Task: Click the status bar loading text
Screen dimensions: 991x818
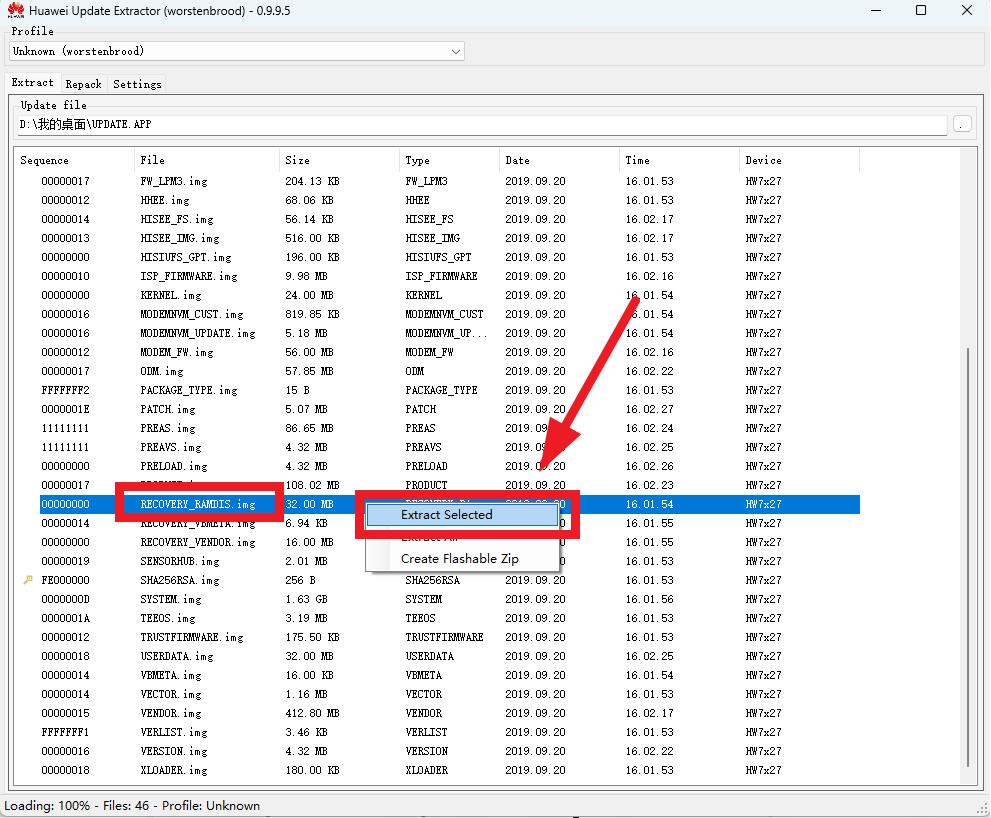Action: pyautogui.click(x=132, y=805)
